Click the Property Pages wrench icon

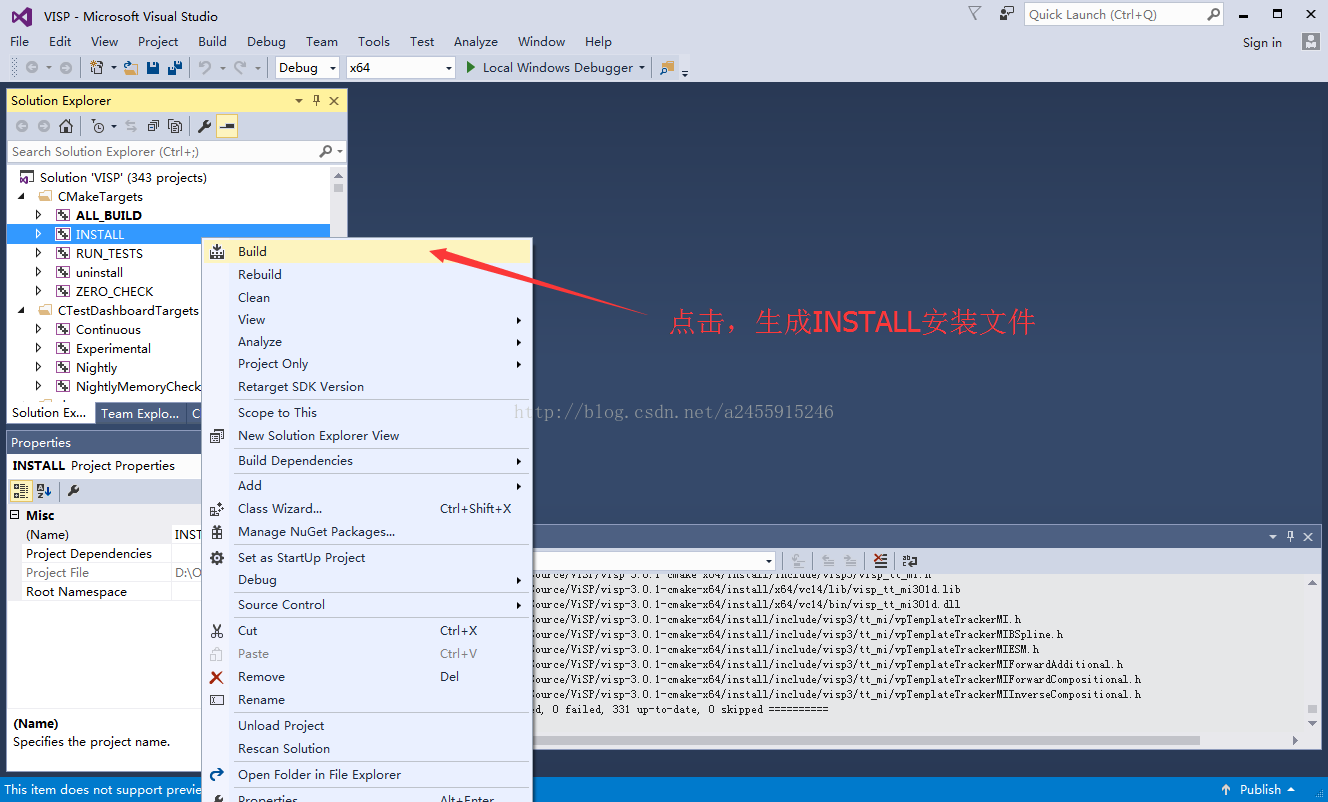tap(73, 491)
